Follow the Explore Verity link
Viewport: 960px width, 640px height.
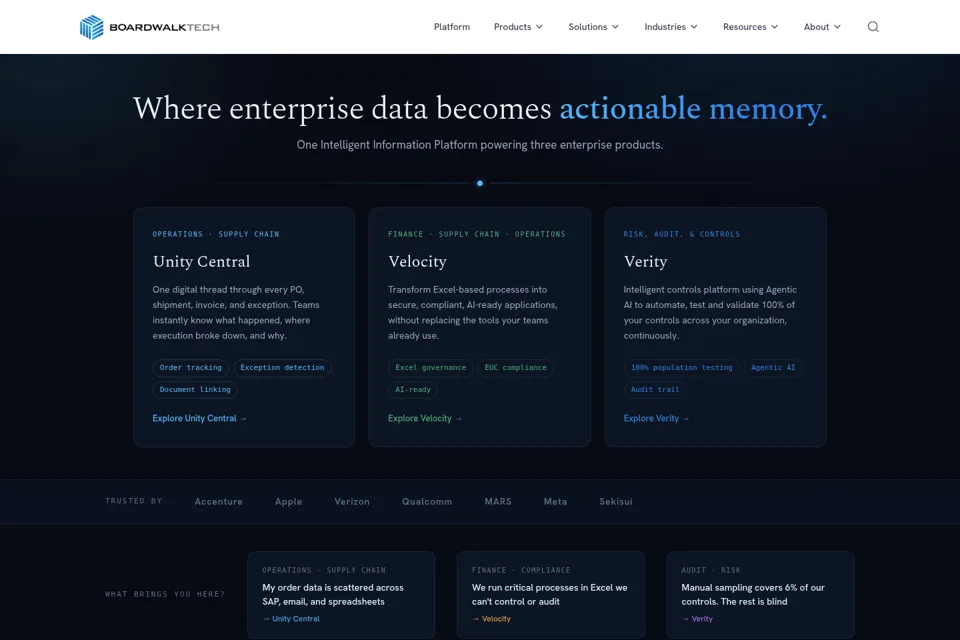point(656,418)
